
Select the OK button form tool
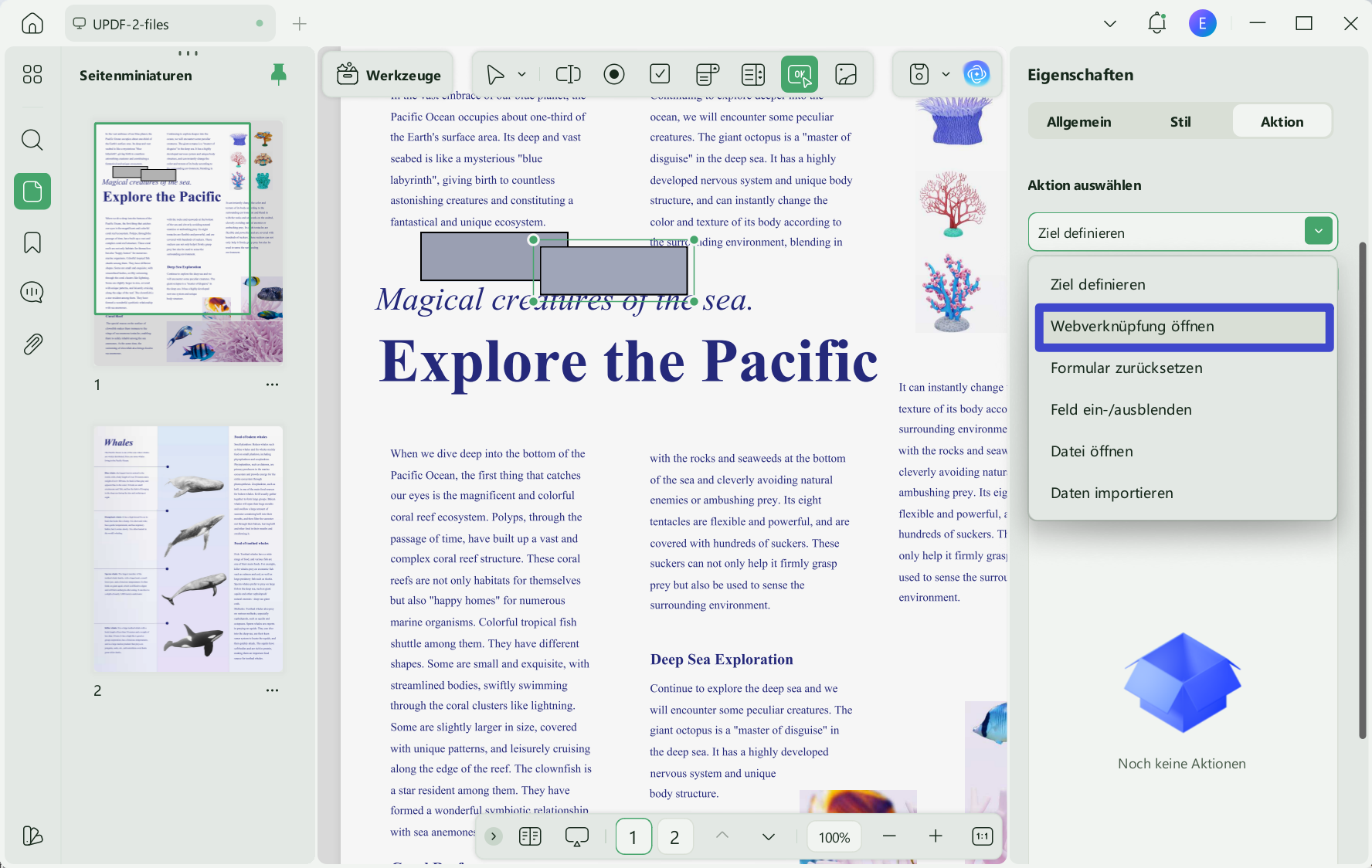[800, 74]
